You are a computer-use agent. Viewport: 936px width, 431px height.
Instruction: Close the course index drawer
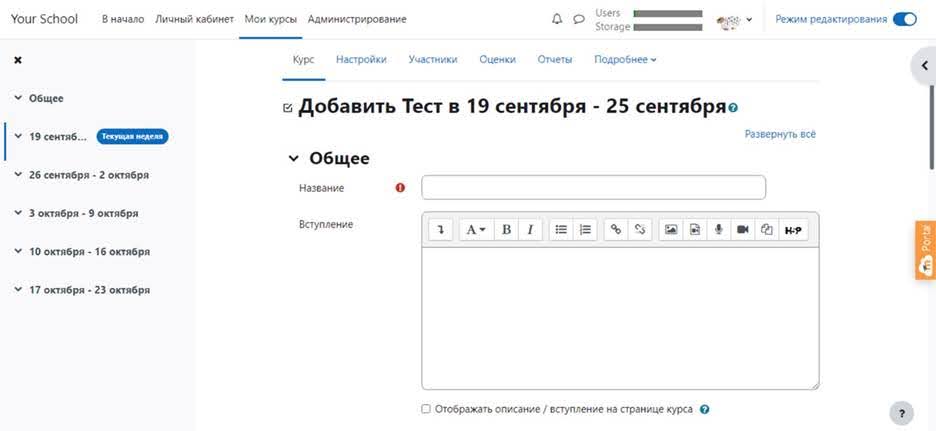click(x=18, y=60)
